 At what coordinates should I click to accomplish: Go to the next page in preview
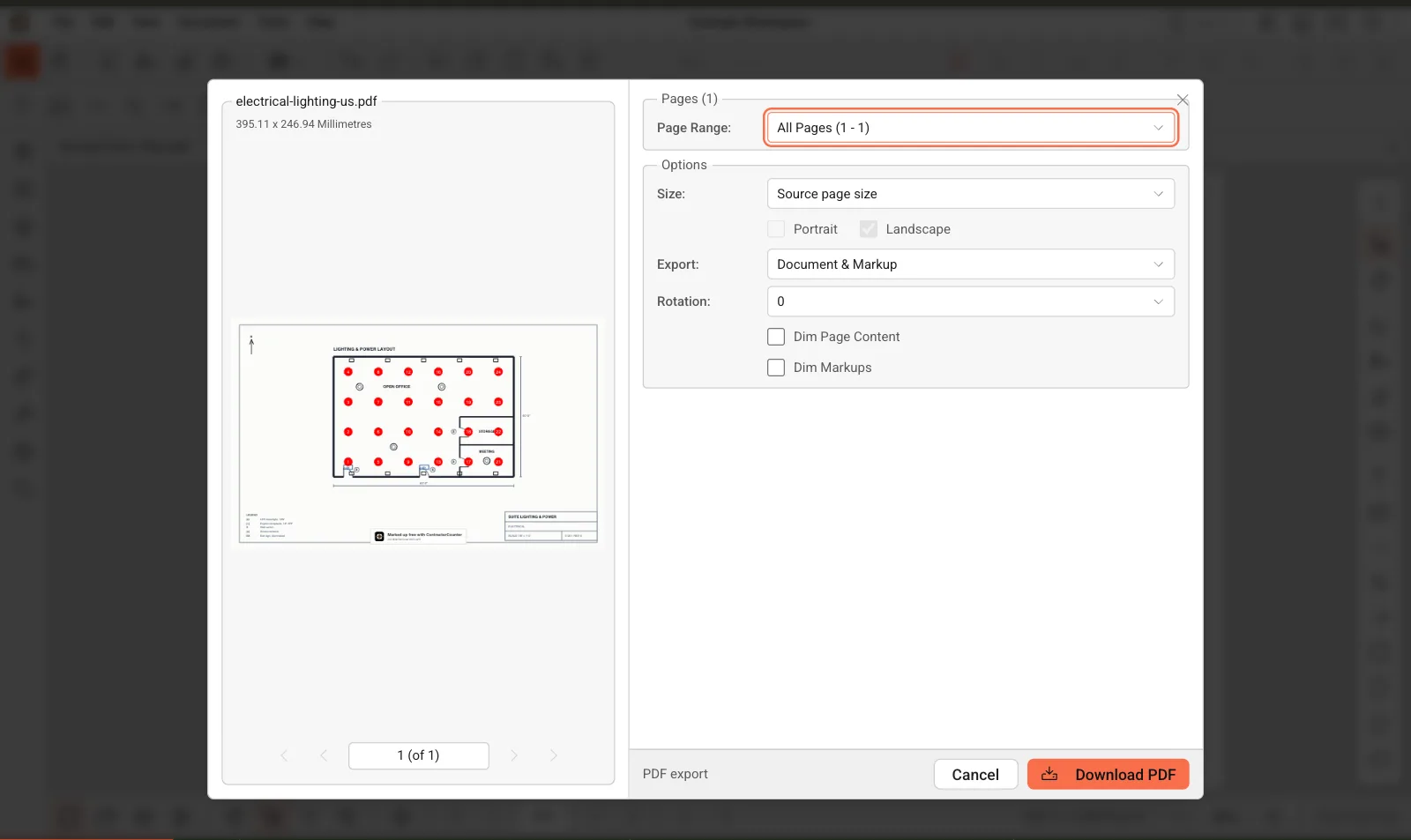coord(514,755)
